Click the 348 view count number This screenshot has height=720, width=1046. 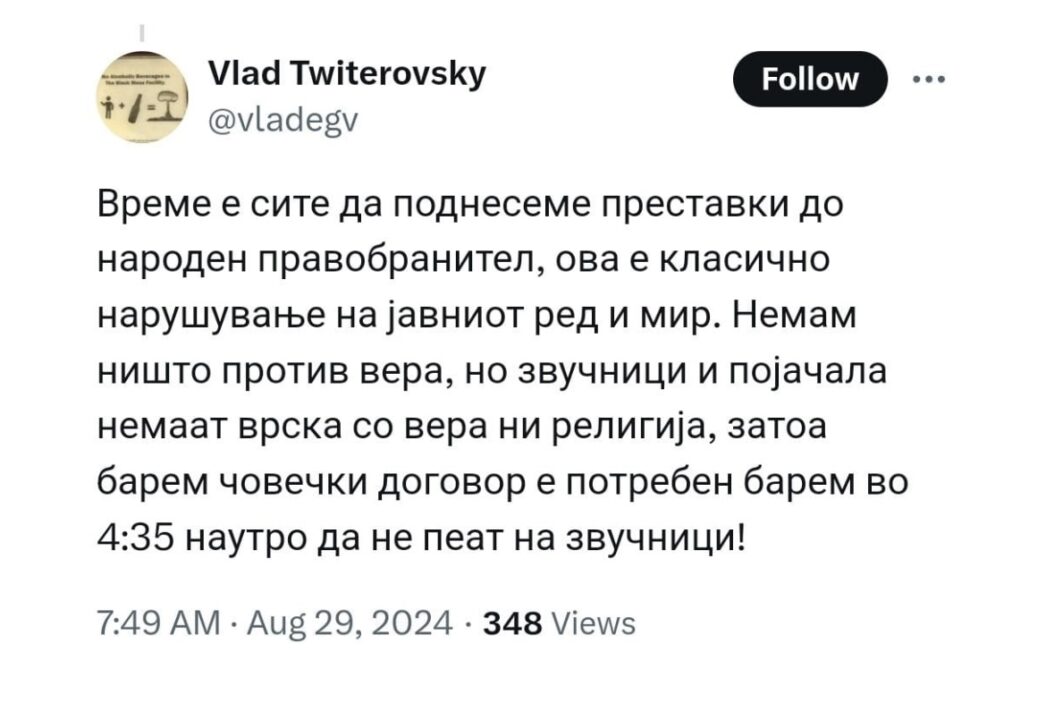[512, 624]
